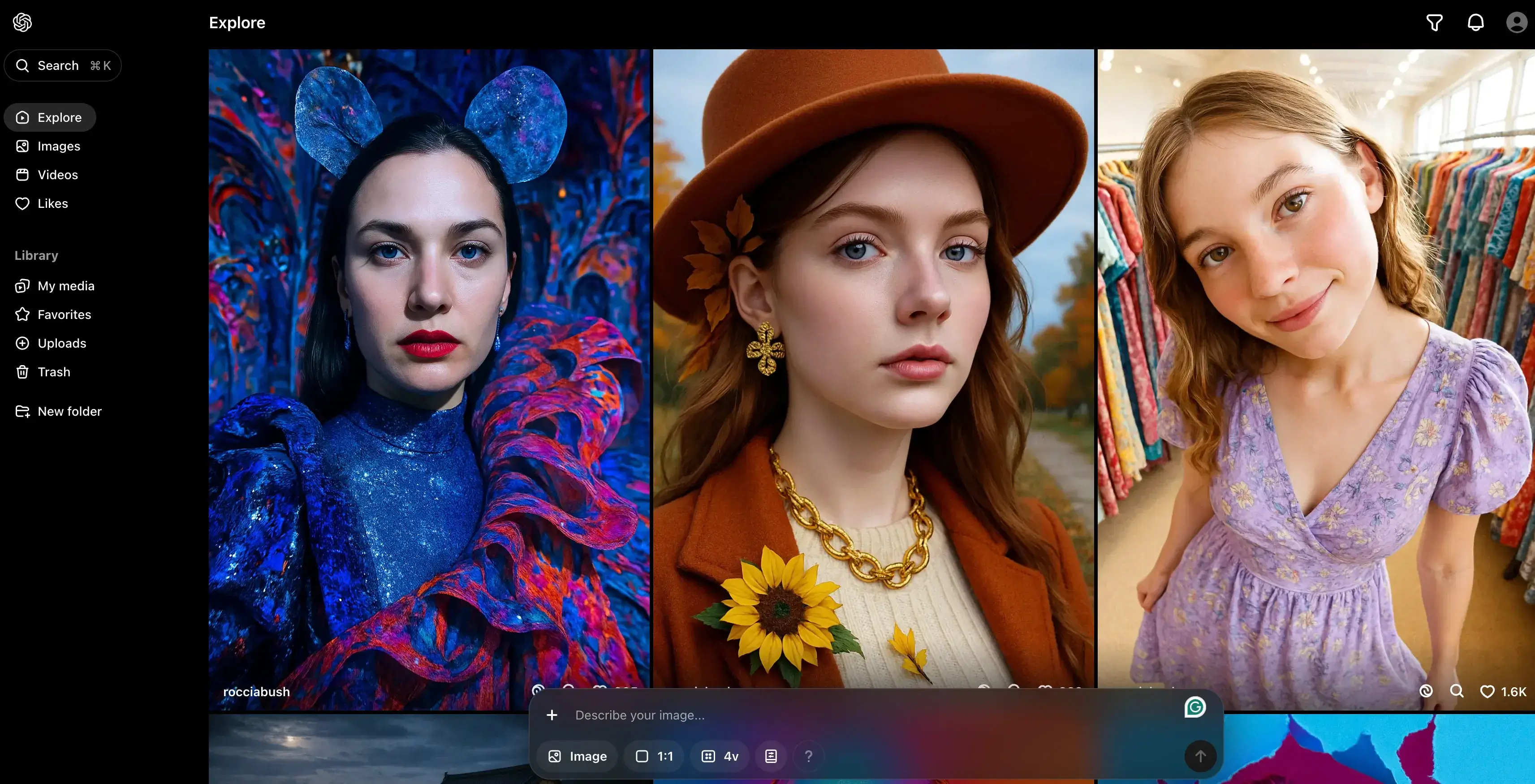Click New folder

tap(69, 411)
